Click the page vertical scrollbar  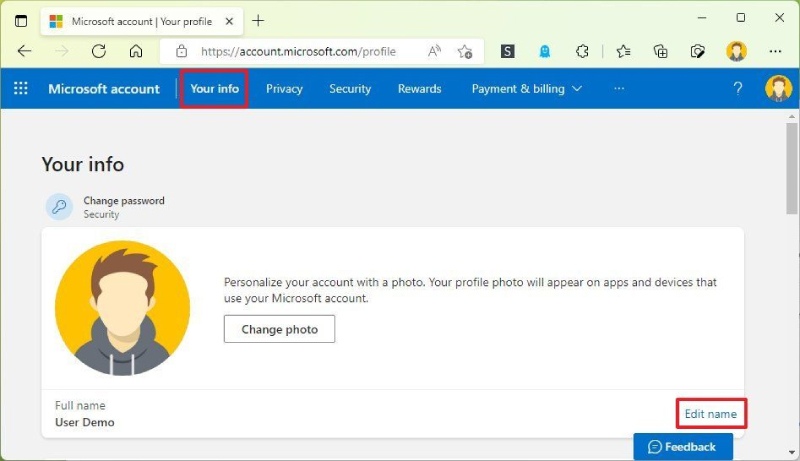(x=791, y=168)
